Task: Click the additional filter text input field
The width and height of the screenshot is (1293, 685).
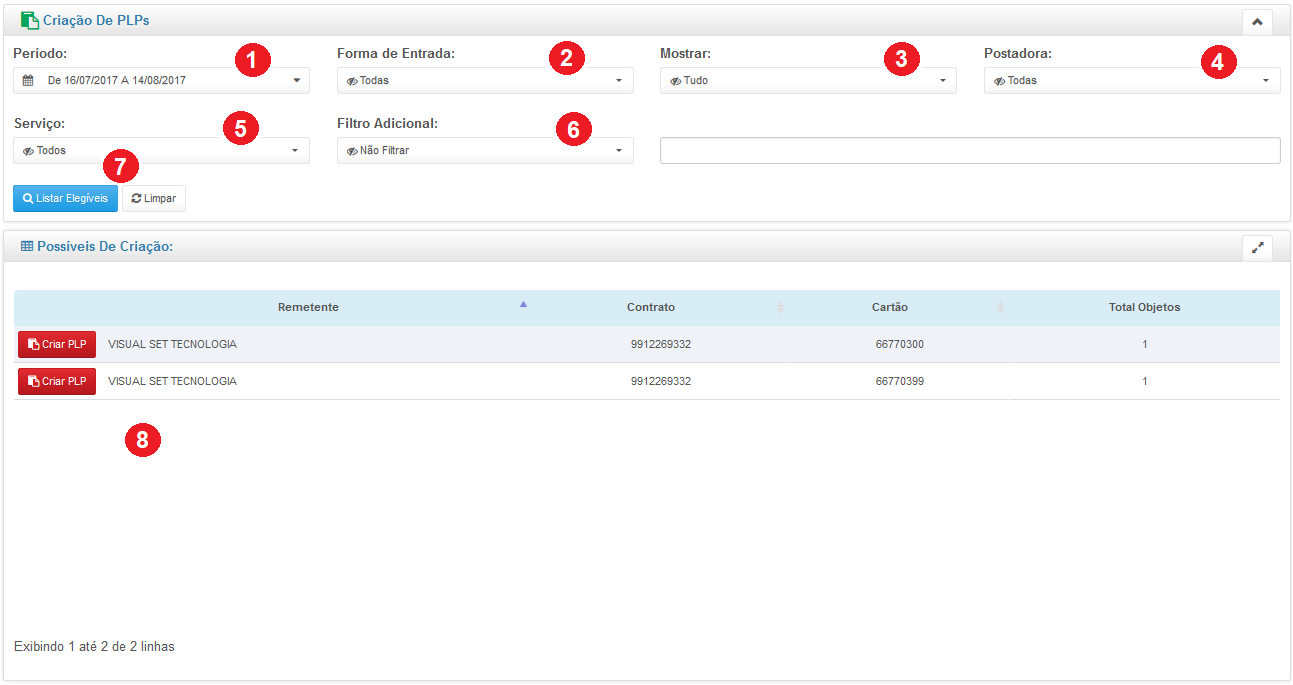Action: tap(970, 151)
